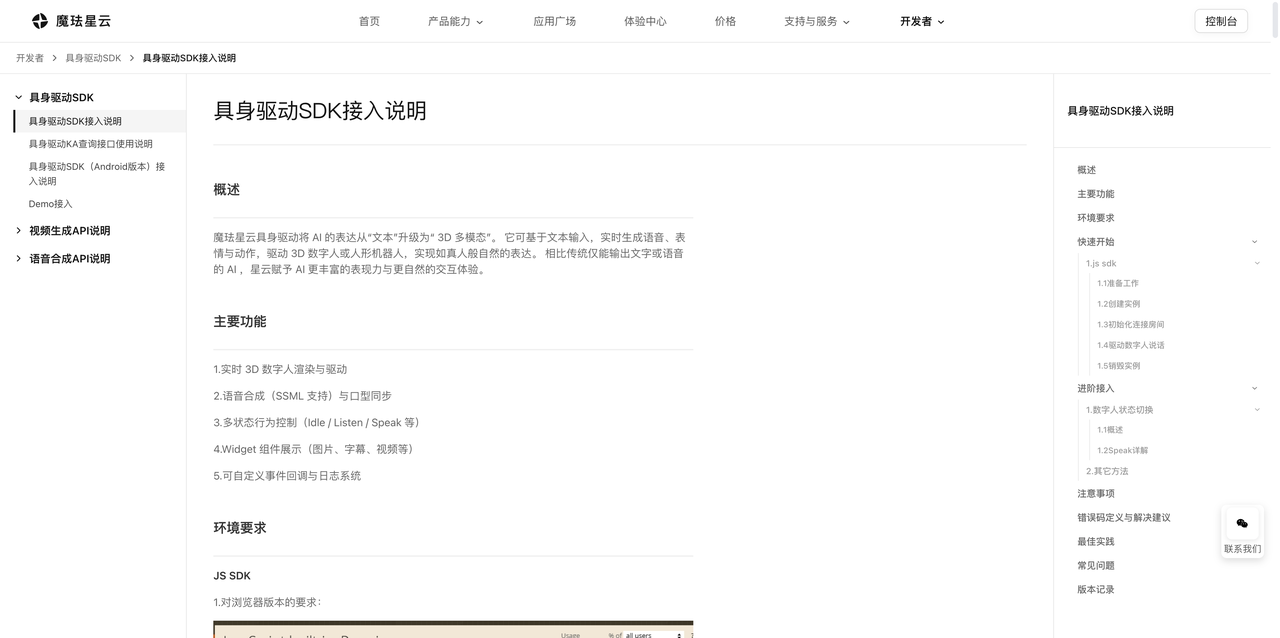This screenshot has height=638, width=1280.
Task: Open 应用广场 in top navigation
Action: (554, 21)
